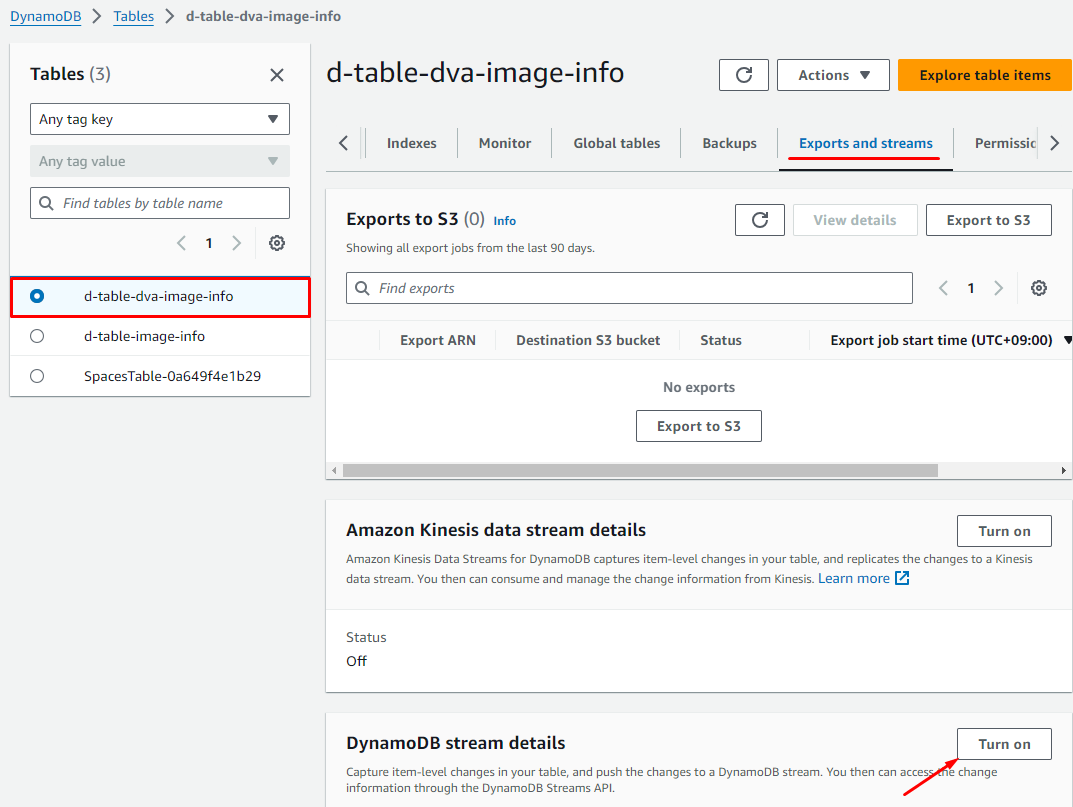The height and width of the screenshot is (807, 1073).
Task: Expand the Actions dropdown menu
Action: pos(833,75)
